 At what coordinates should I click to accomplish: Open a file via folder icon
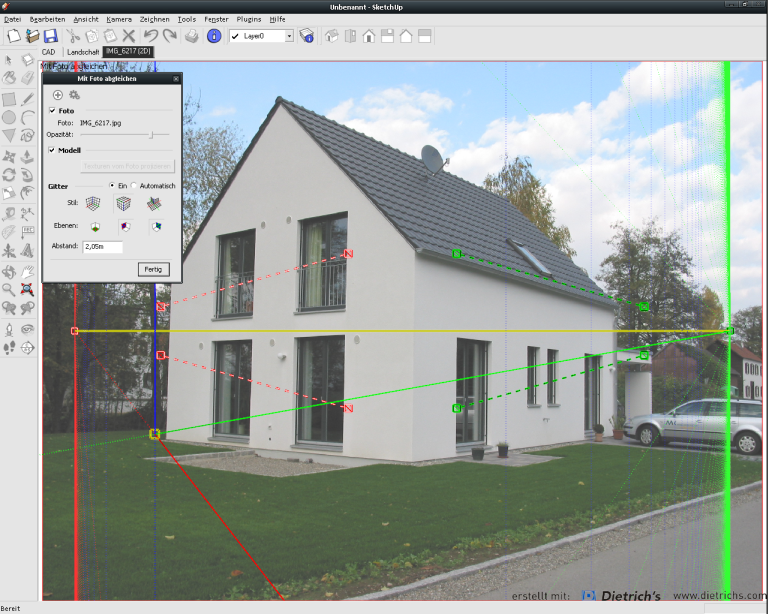32,36
